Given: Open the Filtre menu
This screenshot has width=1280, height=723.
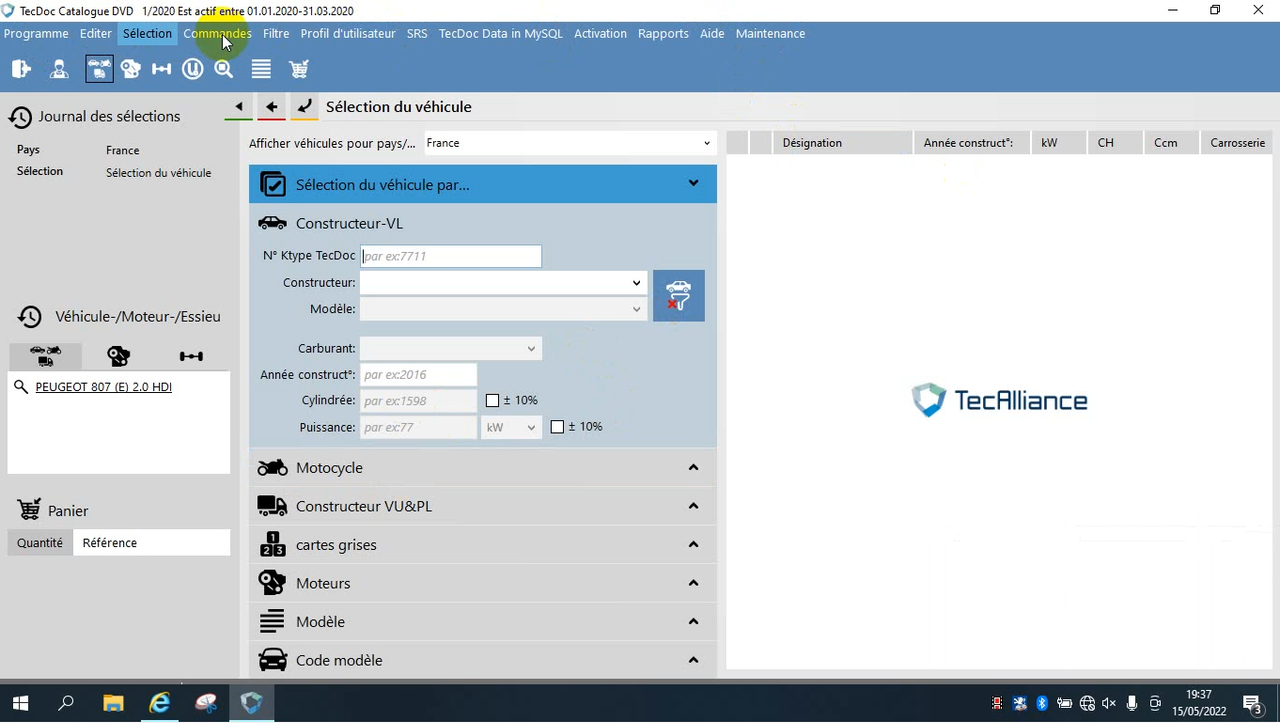Looking at the screenshot, I should tap(276, 33).
